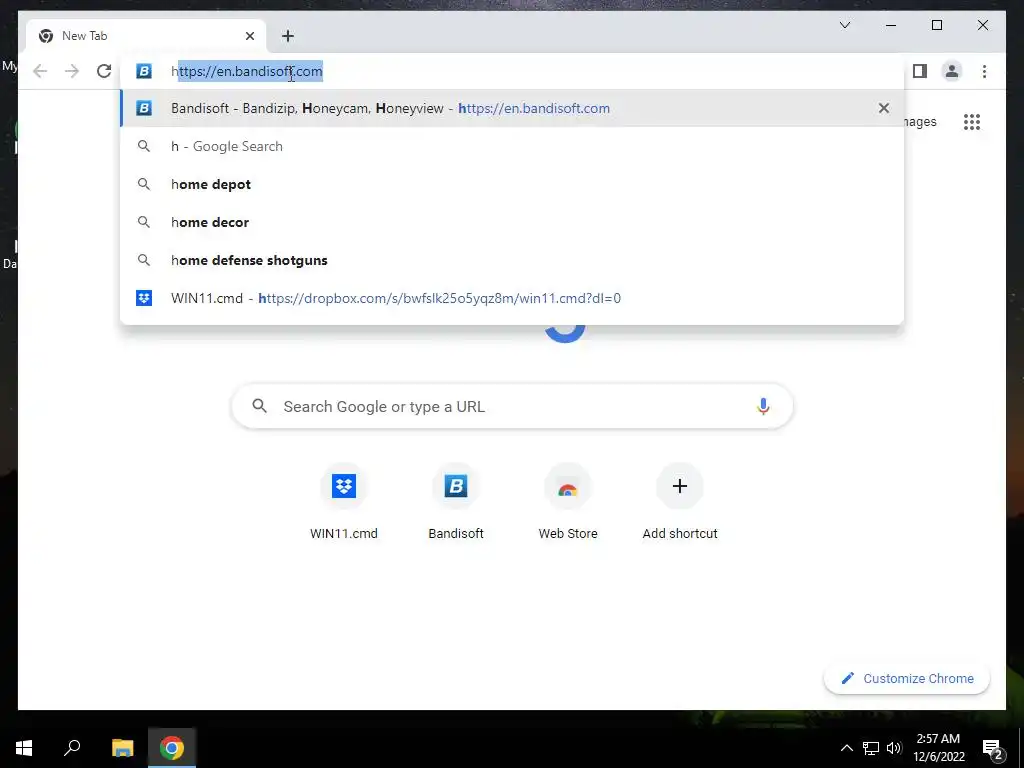
Task: Pick the 'home decor' suggestion
Action: (512, 222)
